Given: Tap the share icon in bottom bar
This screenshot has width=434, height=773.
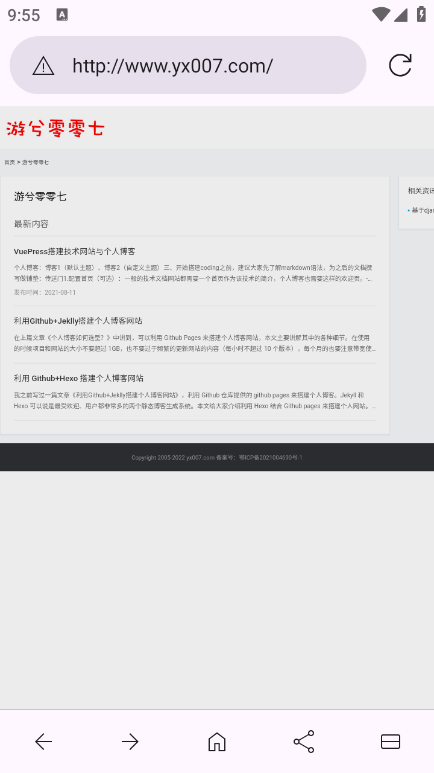Looking at the screenshot, I should pyautogui.click(x=304, y=741).
